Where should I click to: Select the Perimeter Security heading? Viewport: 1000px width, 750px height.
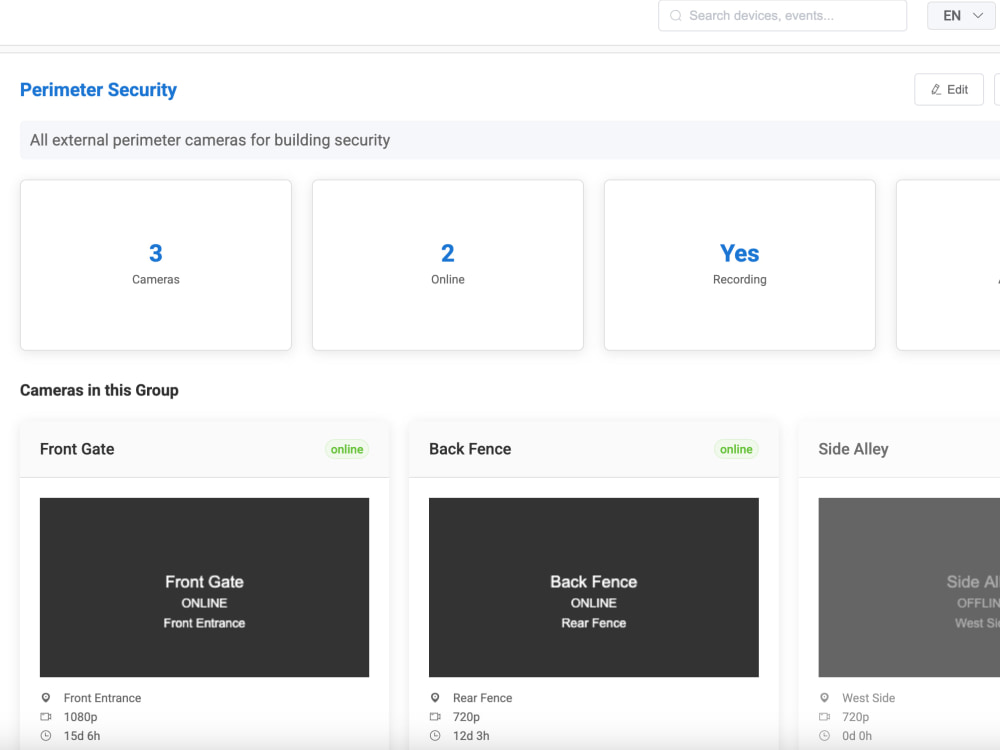coord(98,89)
